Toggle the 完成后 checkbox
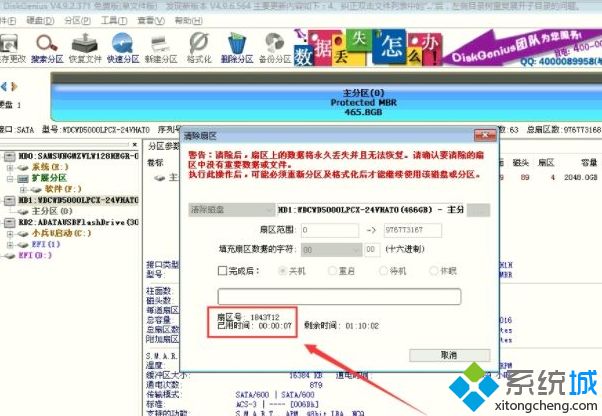The image size is (602, 416). tap(222, 271)
